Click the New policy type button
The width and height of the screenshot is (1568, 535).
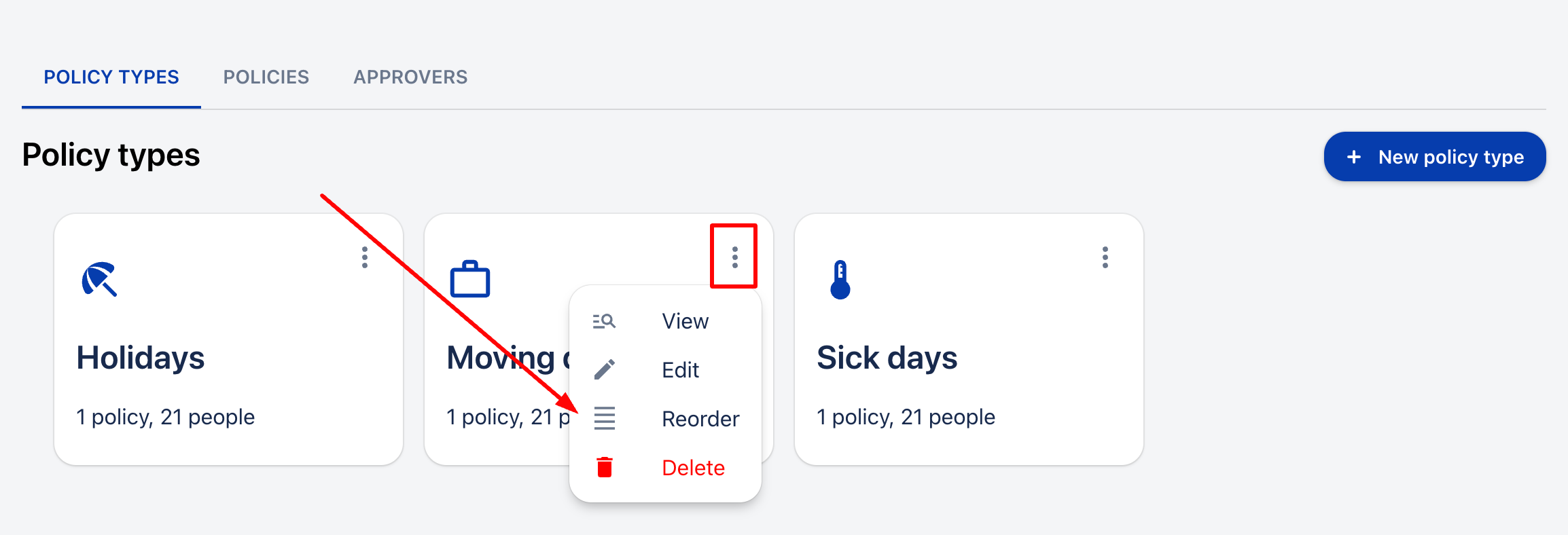(x=1435, y=157)
